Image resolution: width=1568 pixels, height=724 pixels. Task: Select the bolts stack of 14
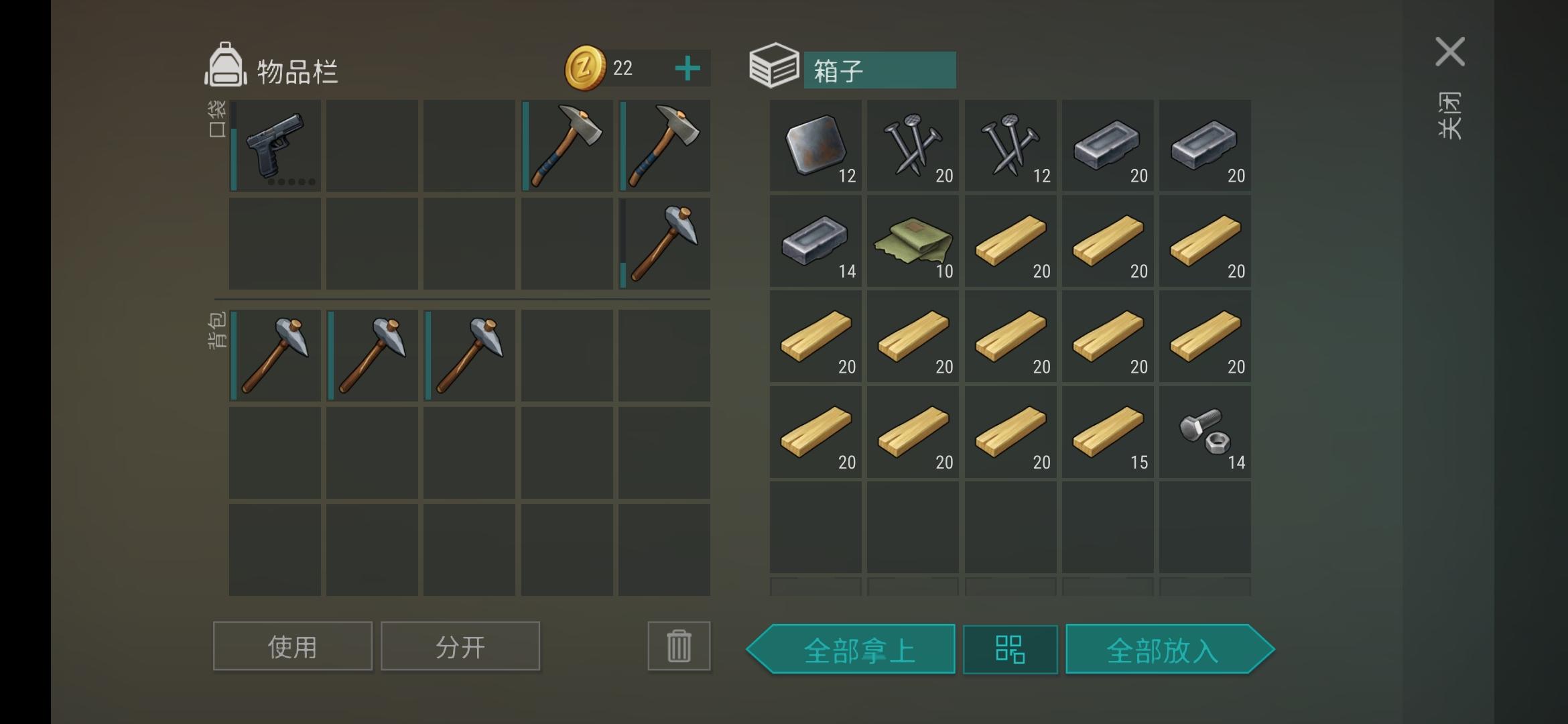[1205, 432]
